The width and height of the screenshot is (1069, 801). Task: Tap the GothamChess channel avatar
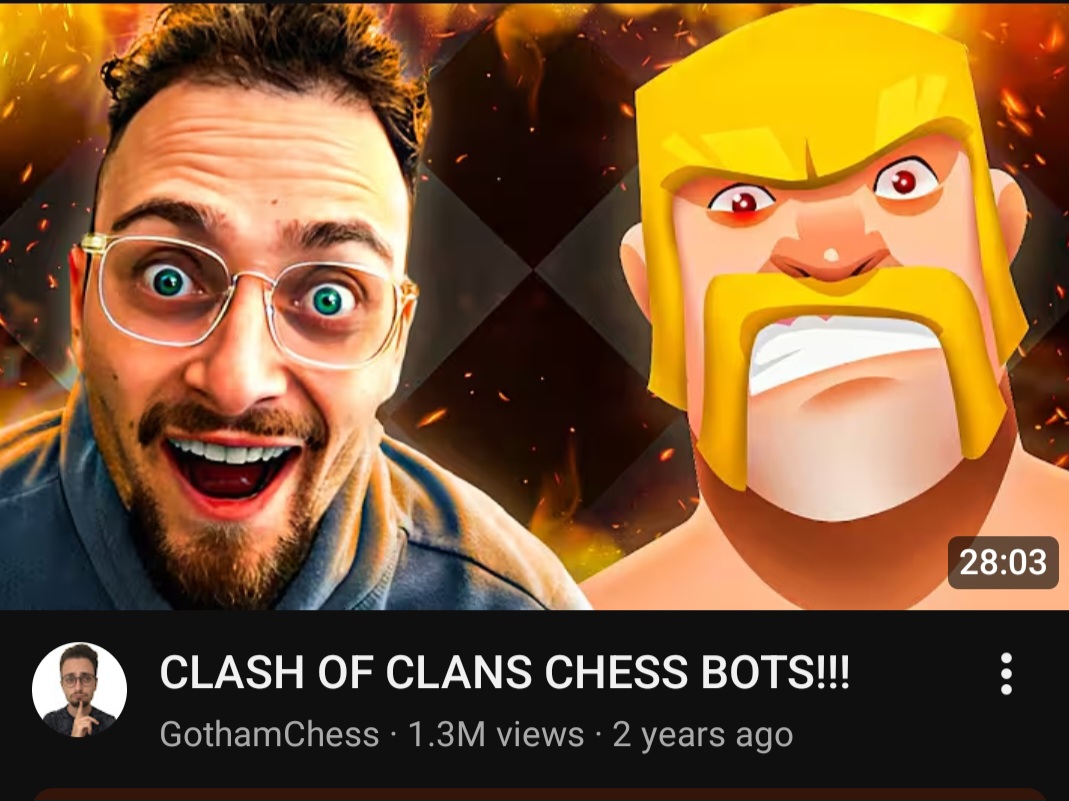pyautogui.click(x=79, y=689)
